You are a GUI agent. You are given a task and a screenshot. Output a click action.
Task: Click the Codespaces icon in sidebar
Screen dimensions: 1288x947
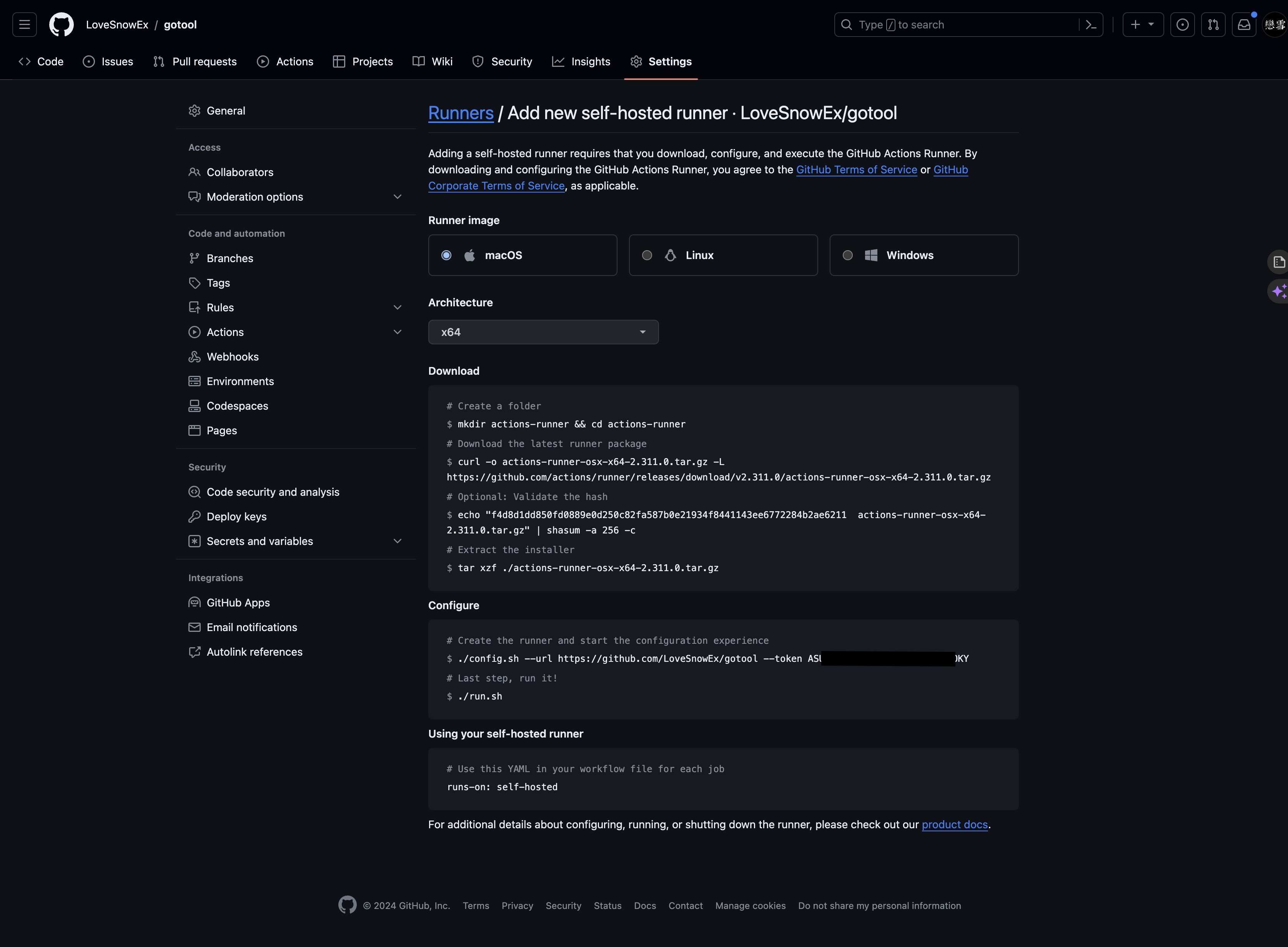click(x=195, y=406)
